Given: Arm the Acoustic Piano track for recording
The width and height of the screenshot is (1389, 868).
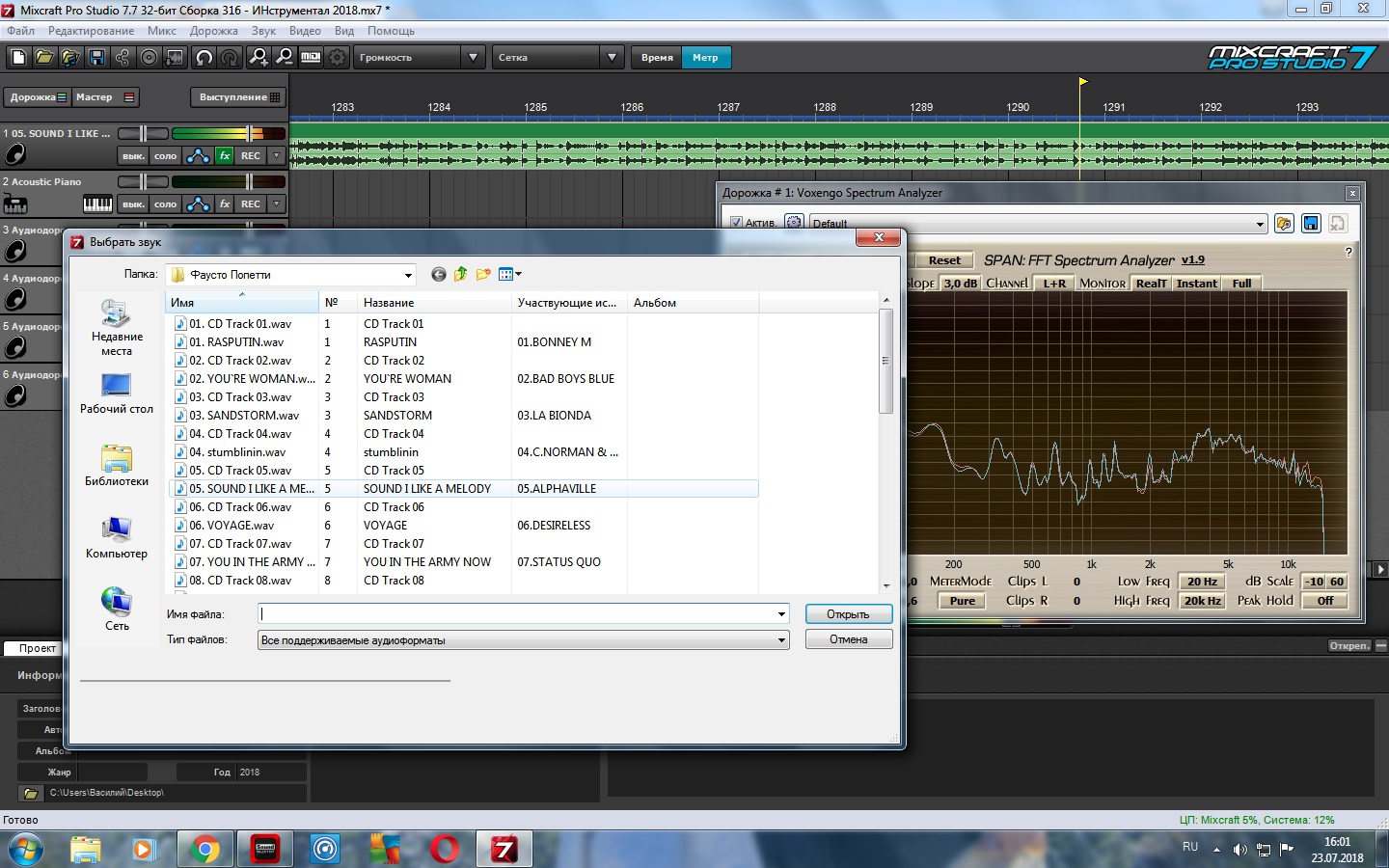Looking at the screenshot, I should [x=251, y=203].
